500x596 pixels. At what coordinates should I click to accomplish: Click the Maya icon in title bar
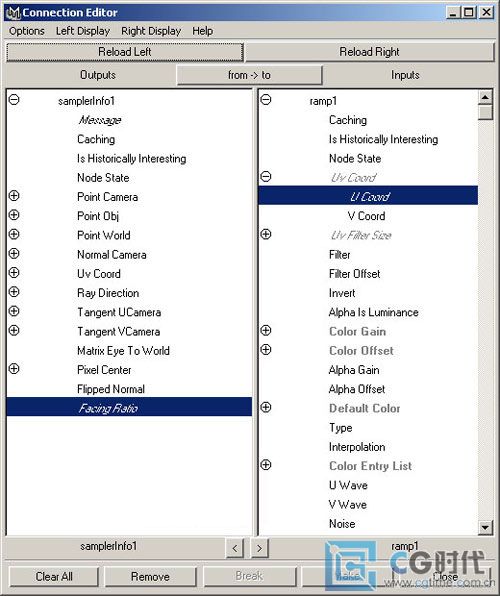click(14, 13)
